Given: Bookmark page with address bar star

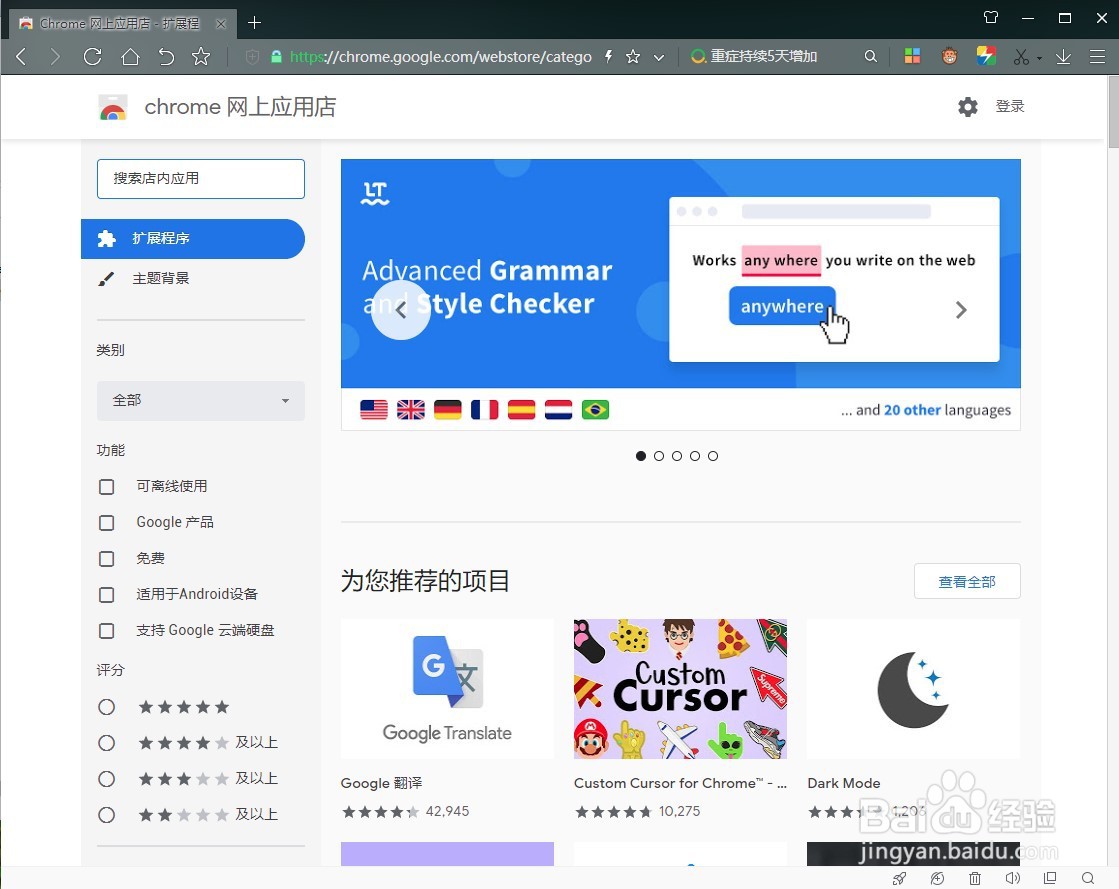Looking at the screenshot, I should (633, 56).
